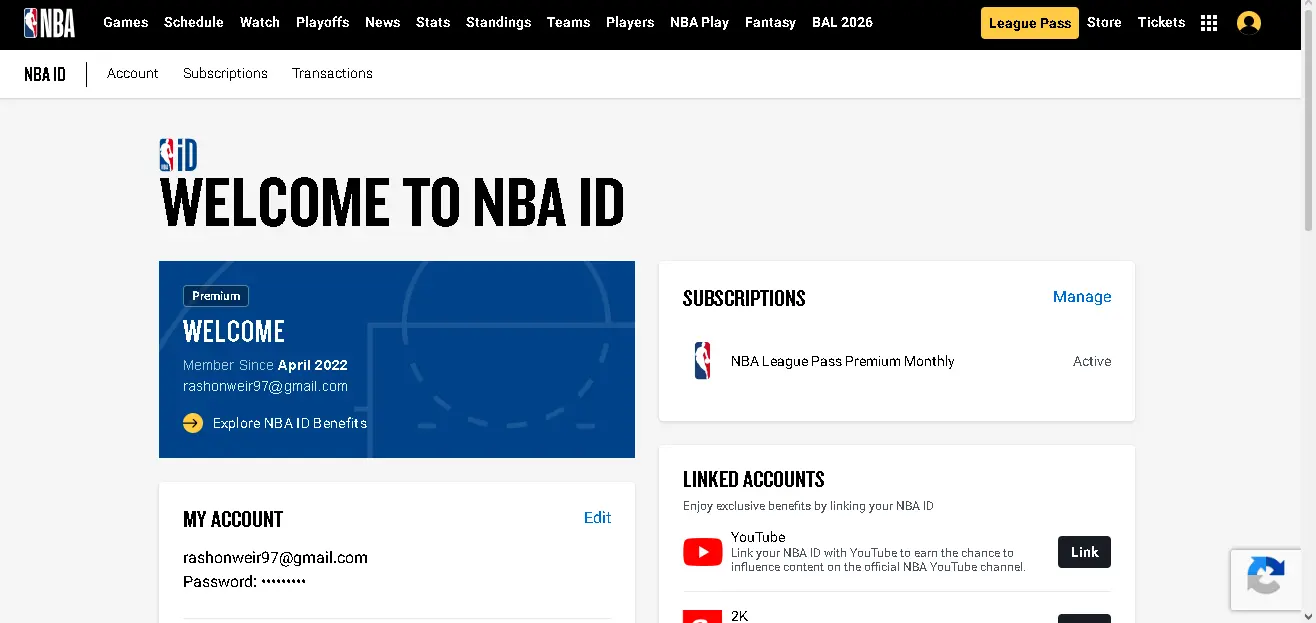
Task: Open the user profile avatar icon
Action: tap(1248, 23)
